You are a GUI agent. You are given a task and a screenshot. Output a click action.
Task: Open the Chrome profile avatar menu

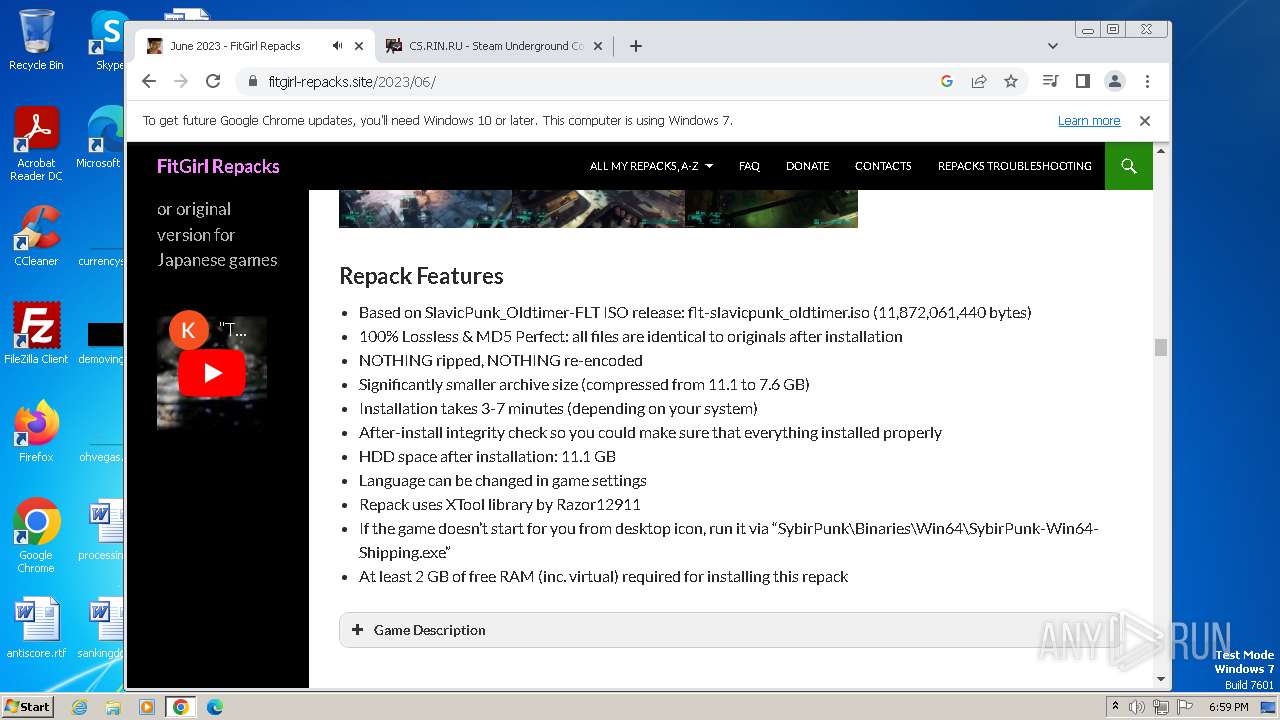click(x=1114, y=81)
